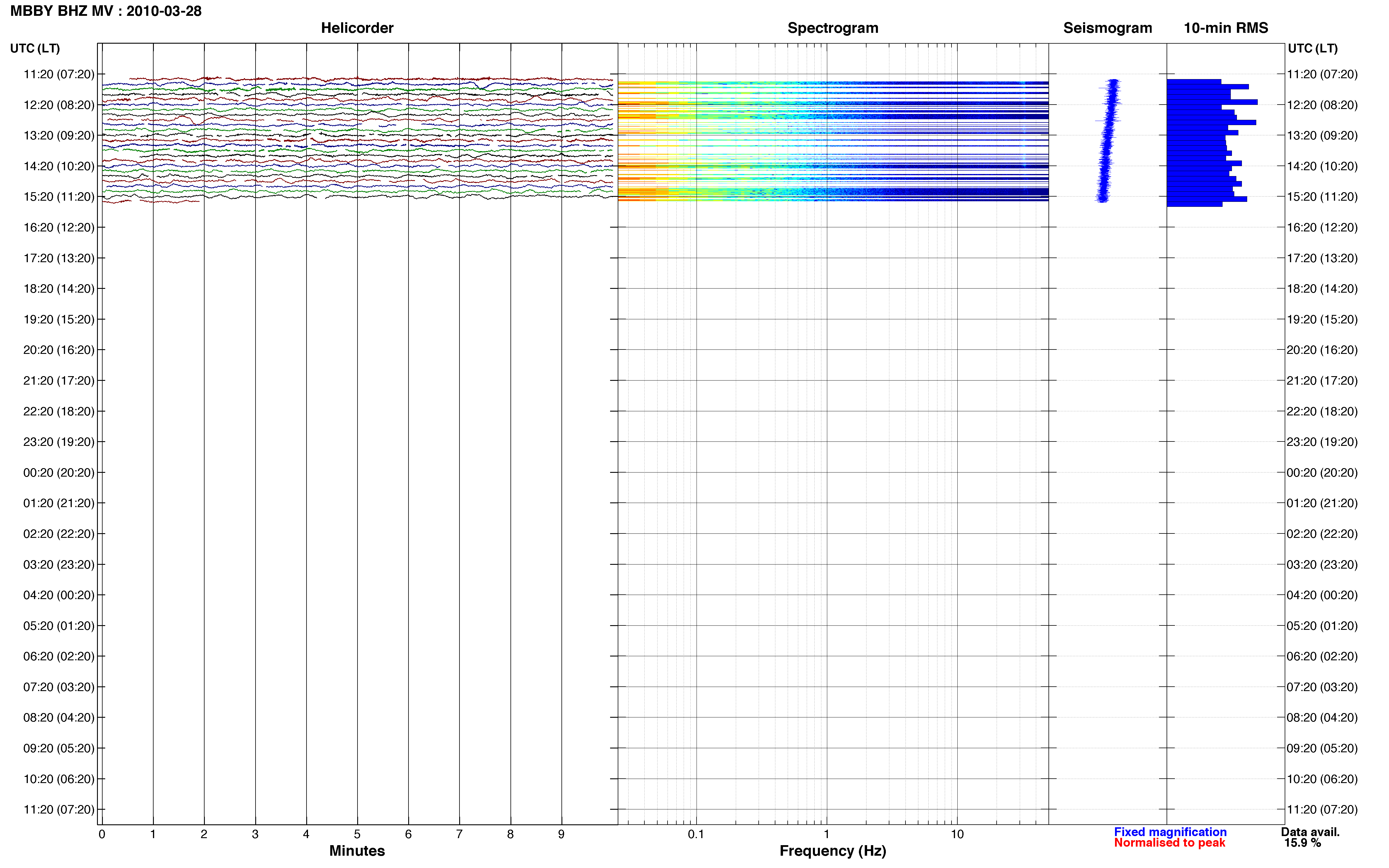Click right time label 19:20 (15:20)
Image resolution: width=1389 pixels, height=868 pixels.
click(x=1322, y=319)
